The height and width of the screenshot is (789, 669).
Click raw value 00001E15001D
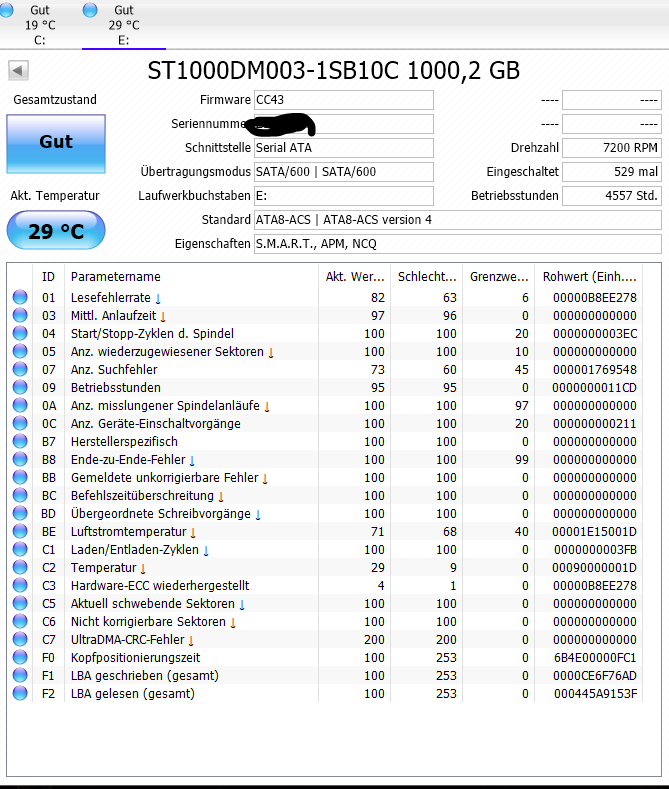[595, 531]
